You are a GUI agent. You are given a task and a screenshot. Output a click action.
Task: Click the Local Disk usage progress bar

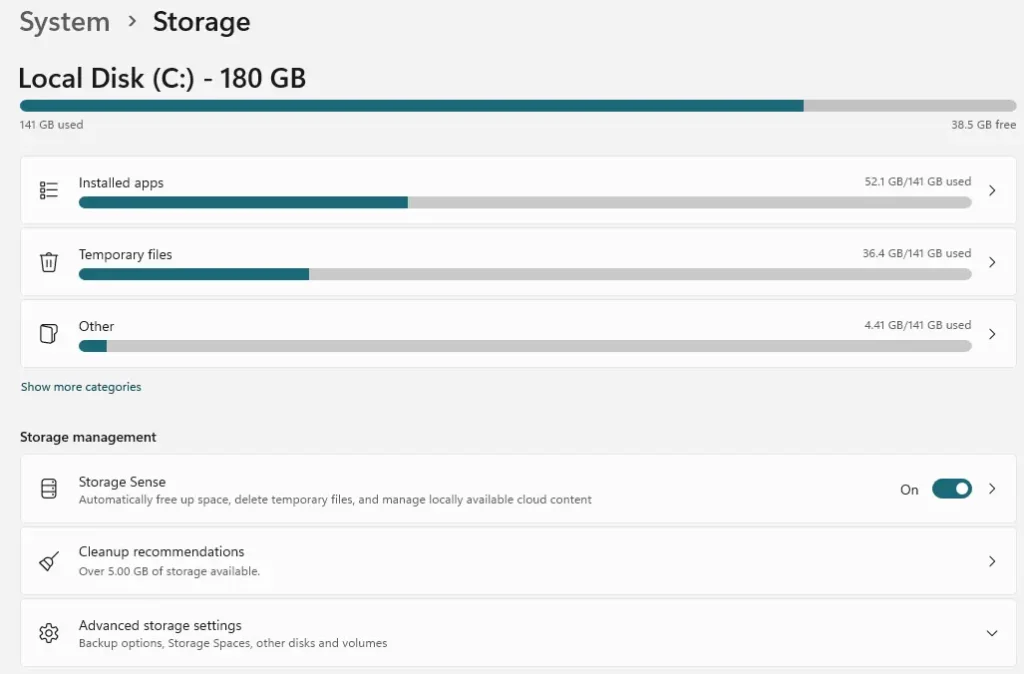click(512, 104)
